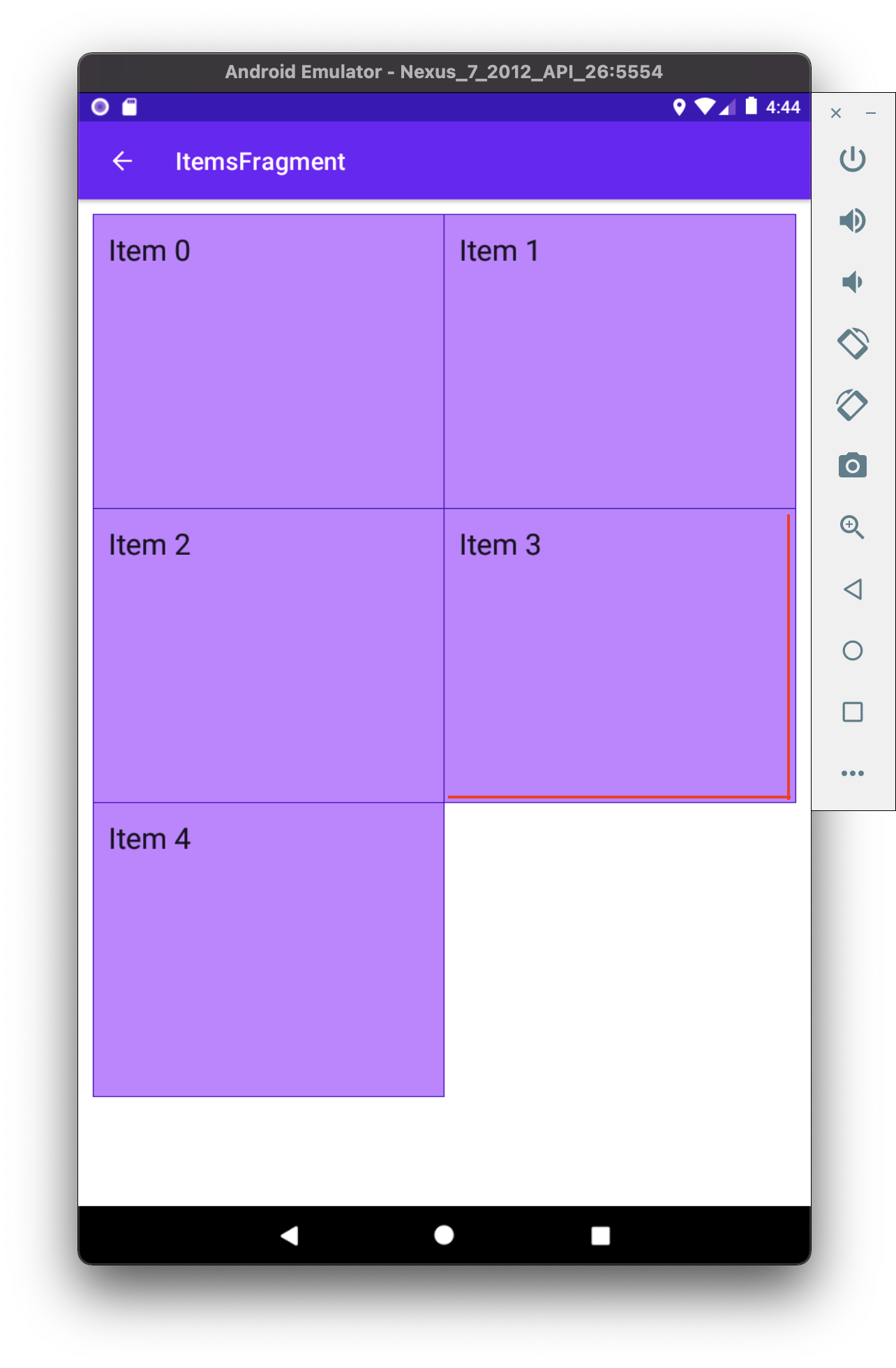Tap the back arrow in ItemsFragment toolbar

tap(122, 161)
